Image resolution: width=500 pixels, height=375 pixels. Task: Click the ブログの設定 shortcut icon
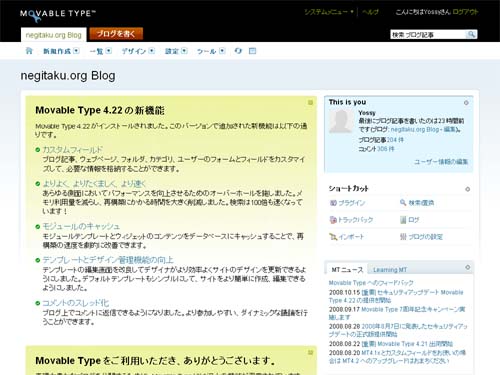click(x=403, y=237)
